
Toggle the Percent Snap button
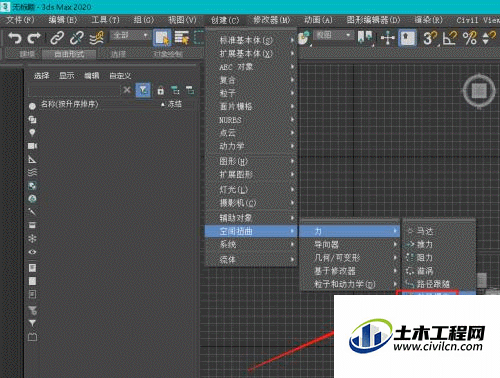point(469,38)
